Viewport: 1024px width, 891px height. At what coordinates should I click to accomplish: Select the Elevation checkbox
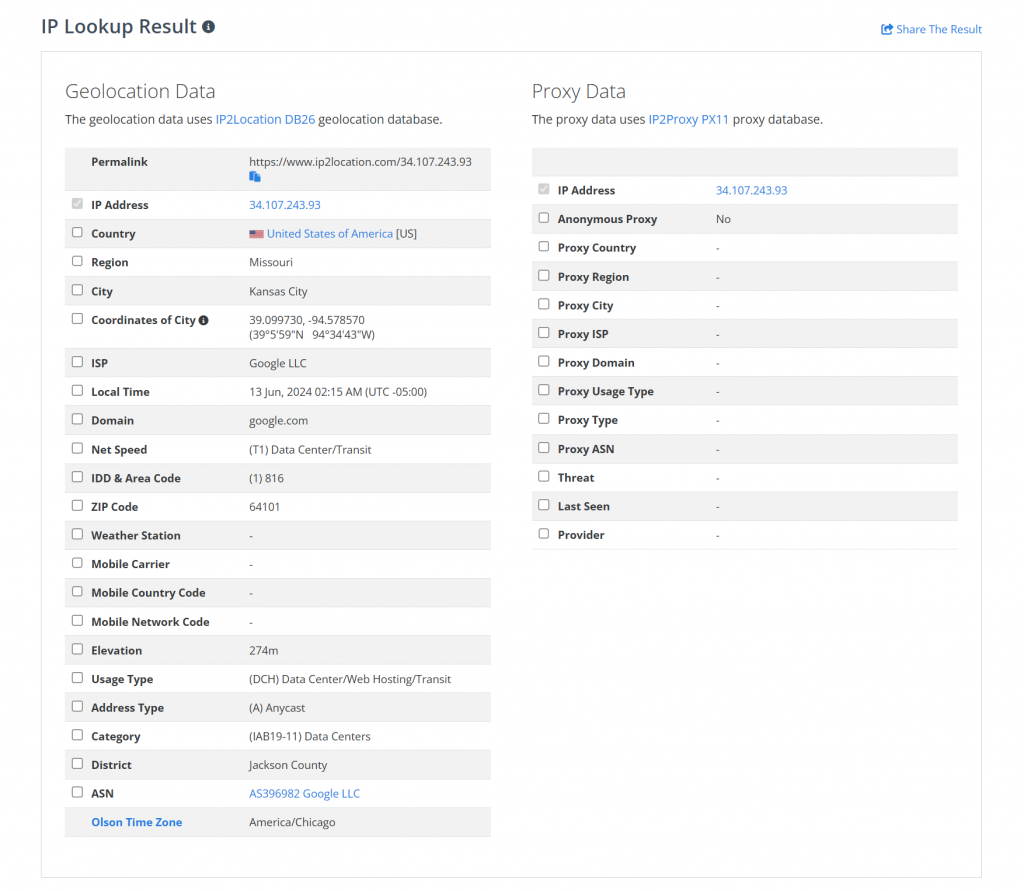coord(77,650)
